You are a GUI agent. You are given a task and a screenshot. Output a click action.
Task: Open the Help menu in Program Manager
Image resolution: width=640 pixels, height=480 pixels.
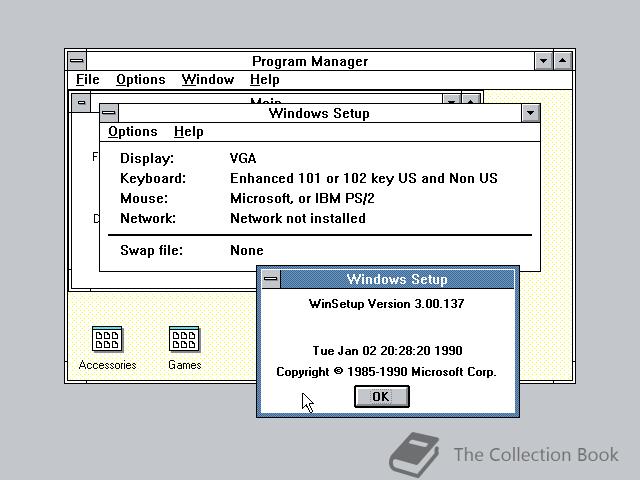(264, 80)
